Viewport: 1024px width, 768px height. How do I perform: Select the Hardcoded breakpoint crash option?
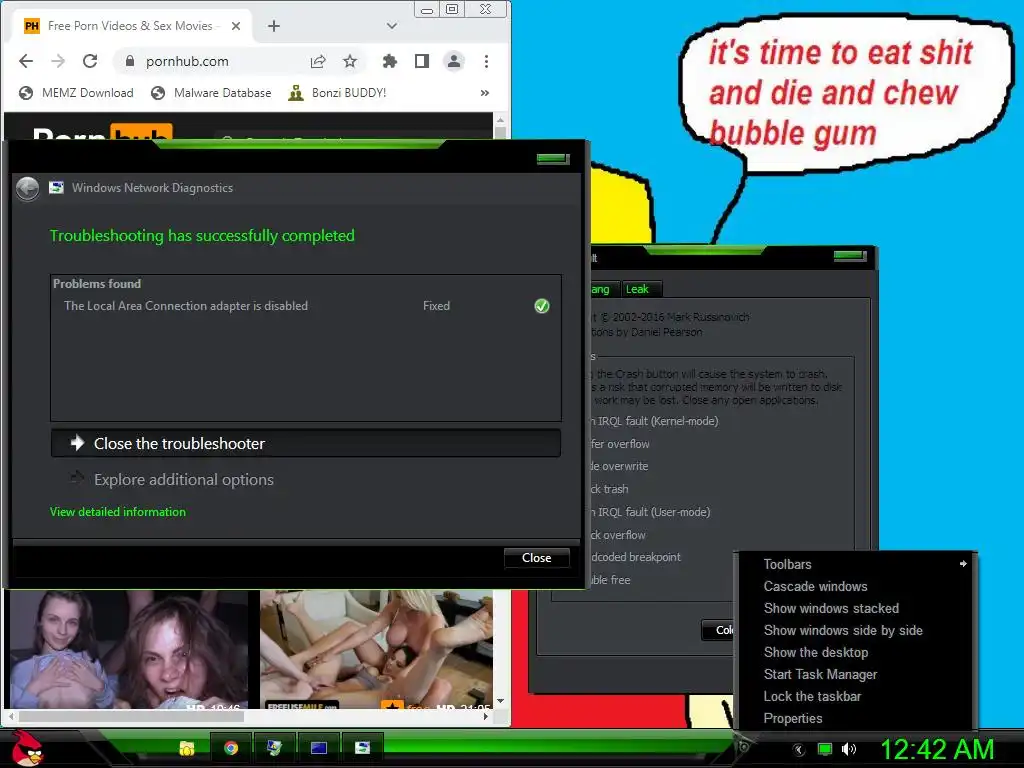coord(635,557)
